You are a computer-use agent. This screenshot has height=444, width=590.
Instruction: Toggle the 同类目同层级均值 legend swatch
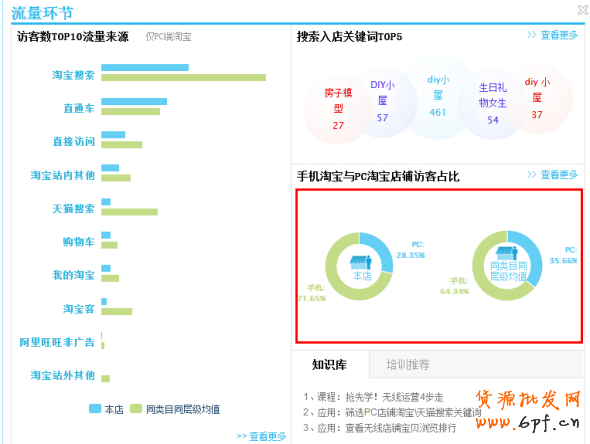[x=136, y=409]
